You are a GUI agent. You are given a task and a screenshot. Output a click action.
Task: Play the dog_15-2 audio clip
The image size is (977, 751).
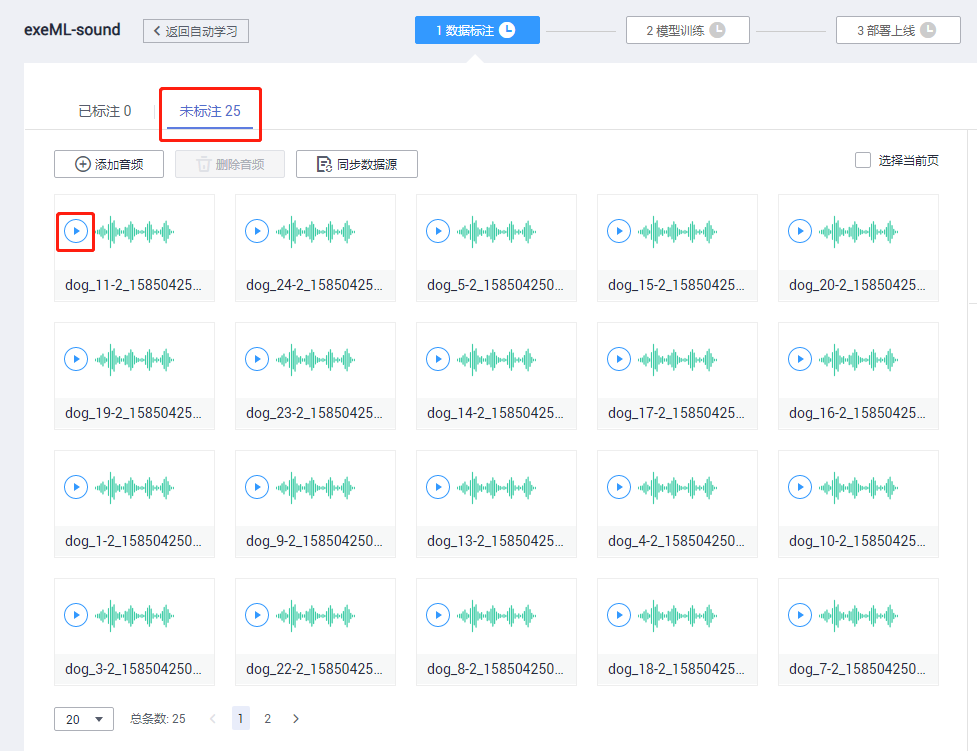(x=619, y=231)
